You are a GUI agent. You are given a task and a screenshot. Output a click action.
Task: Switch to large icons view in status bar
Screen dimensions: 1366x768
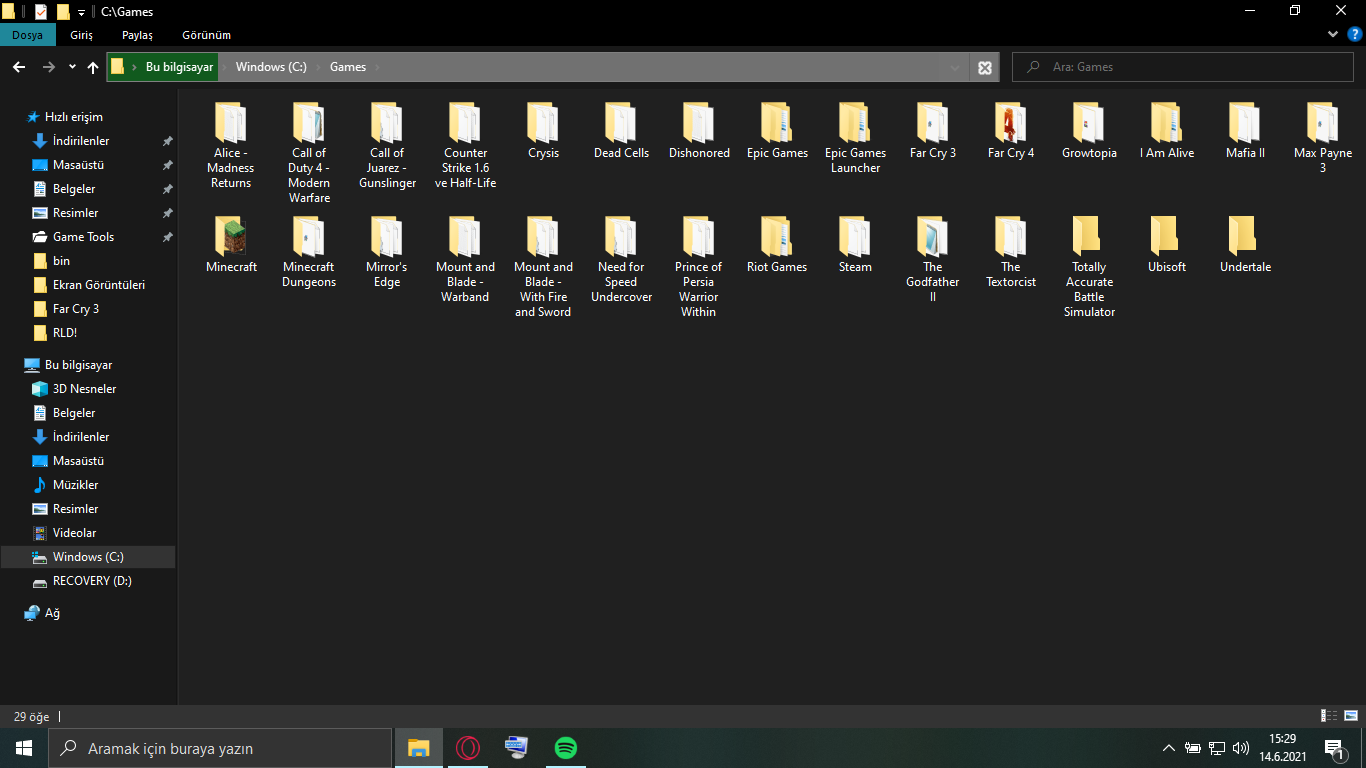[x=1353, y=716]
